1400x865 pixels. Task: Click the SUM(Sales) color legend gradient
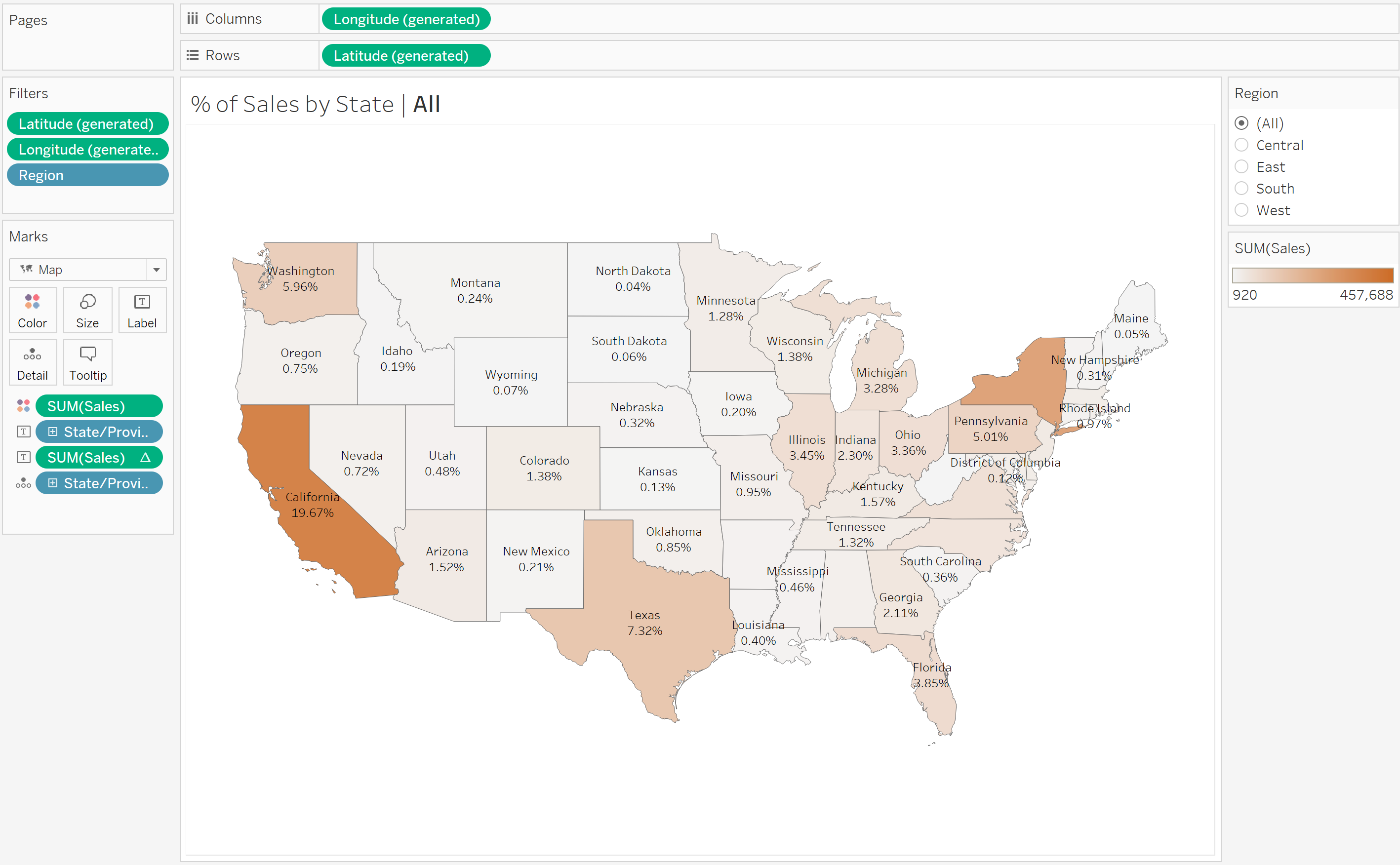coord(1313,275)
